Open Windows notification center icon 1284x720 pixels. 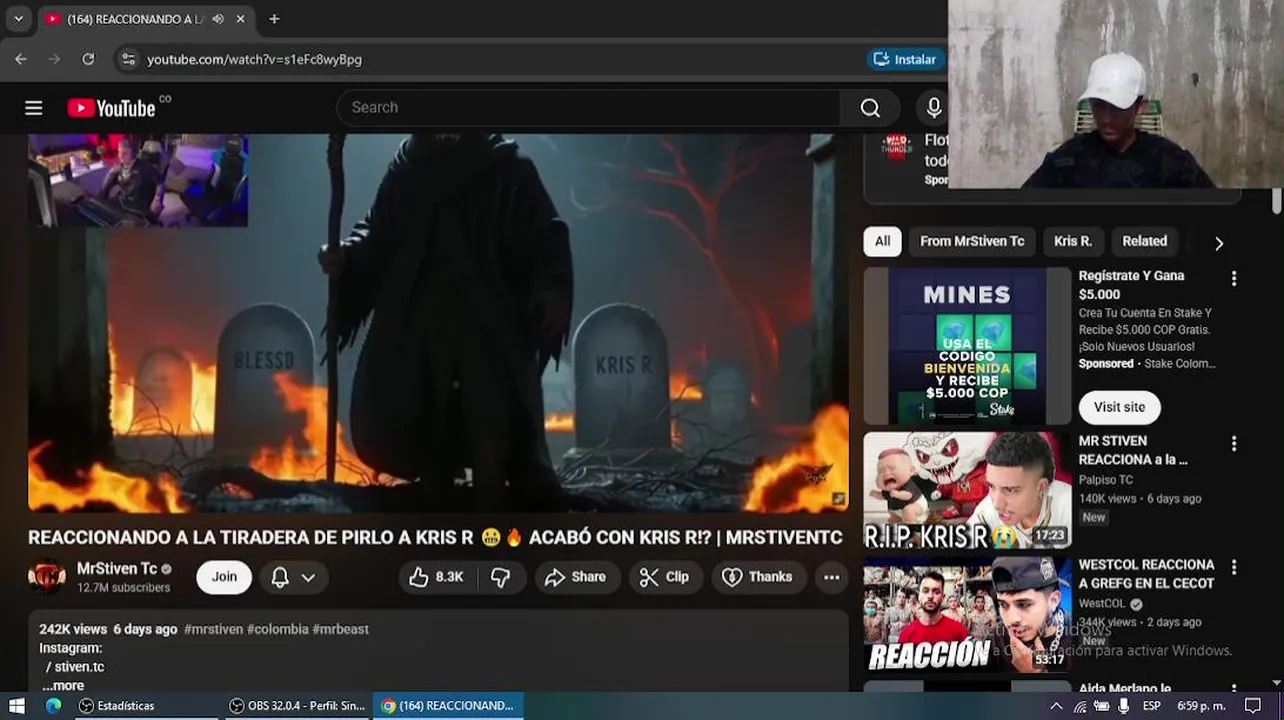coord(1253,706)
